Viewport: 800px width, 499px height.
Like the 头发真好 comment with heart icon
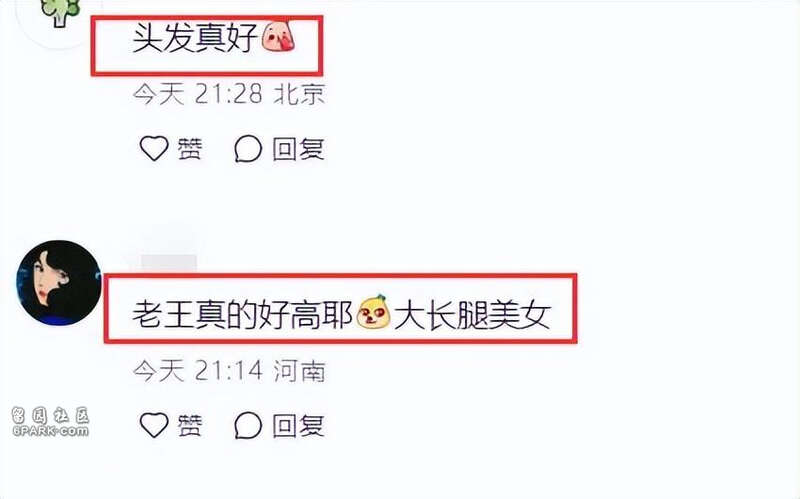[154, 148]
